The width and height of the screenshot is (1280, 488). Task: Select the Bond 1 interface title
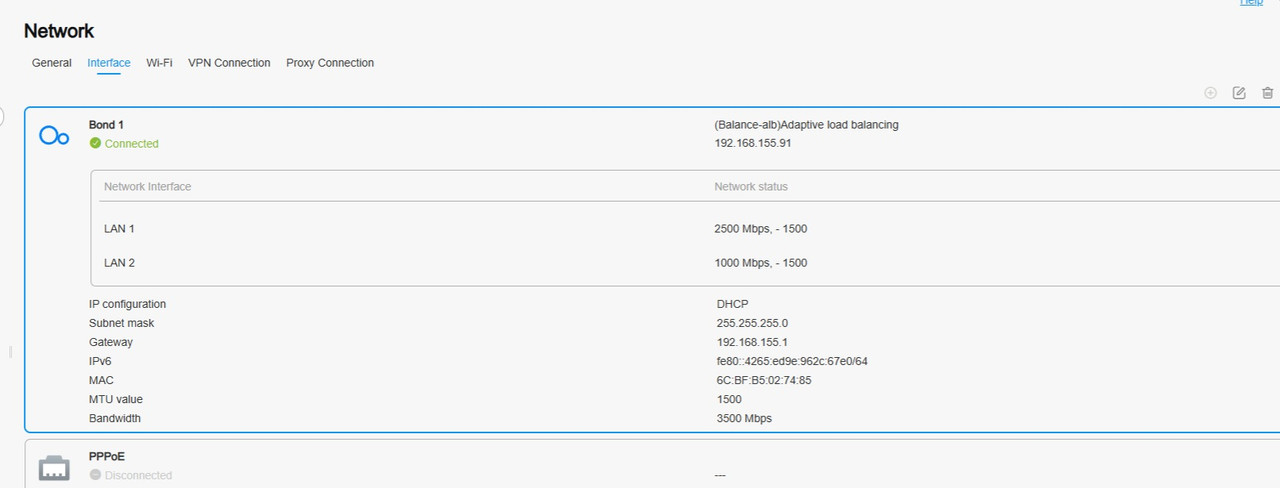[x=107, y=125]
